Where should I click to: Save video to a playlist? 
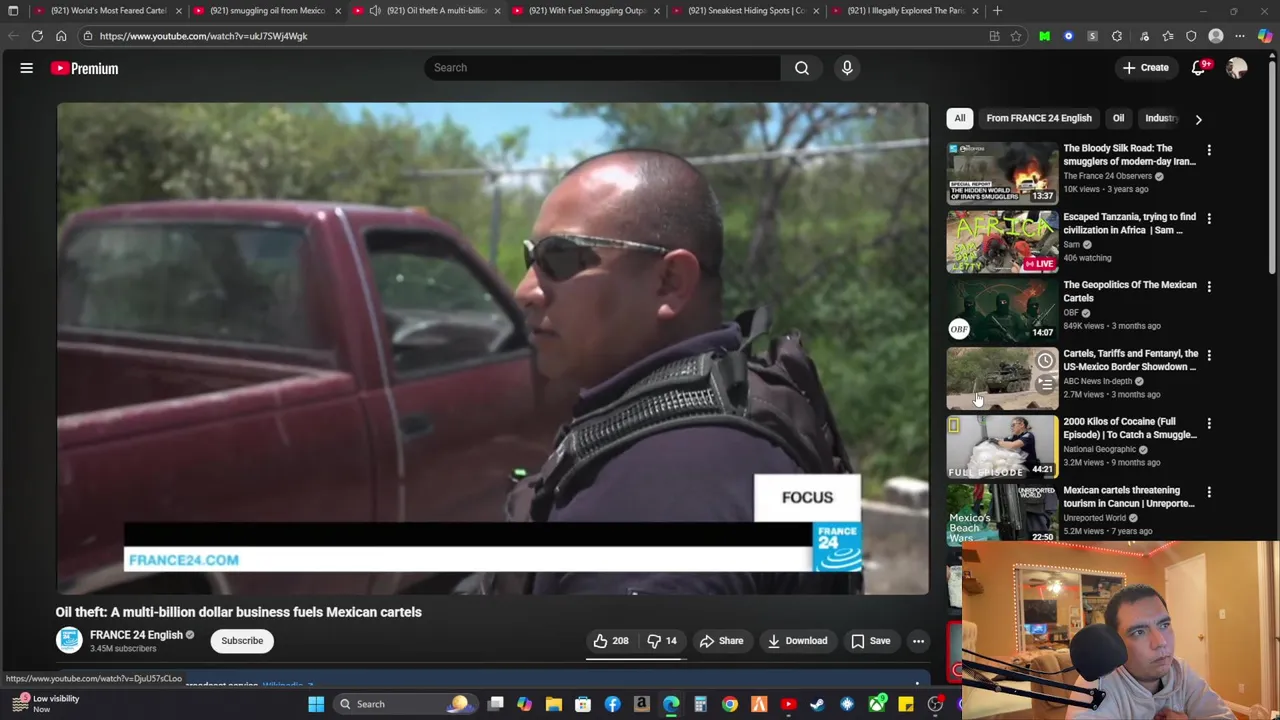(x=870, y=641)
